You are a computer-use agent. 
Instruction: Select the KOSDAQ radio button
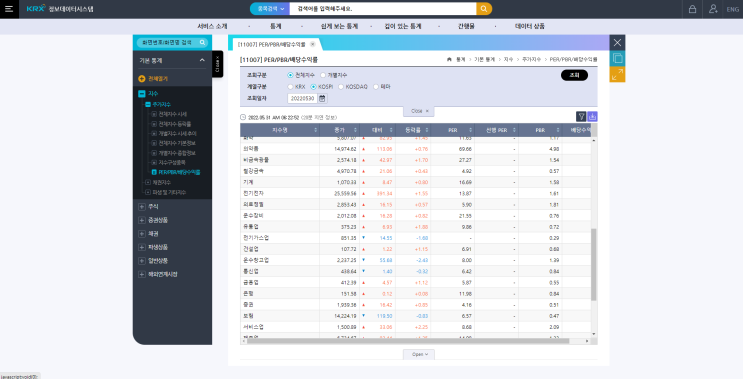(341, 87)
